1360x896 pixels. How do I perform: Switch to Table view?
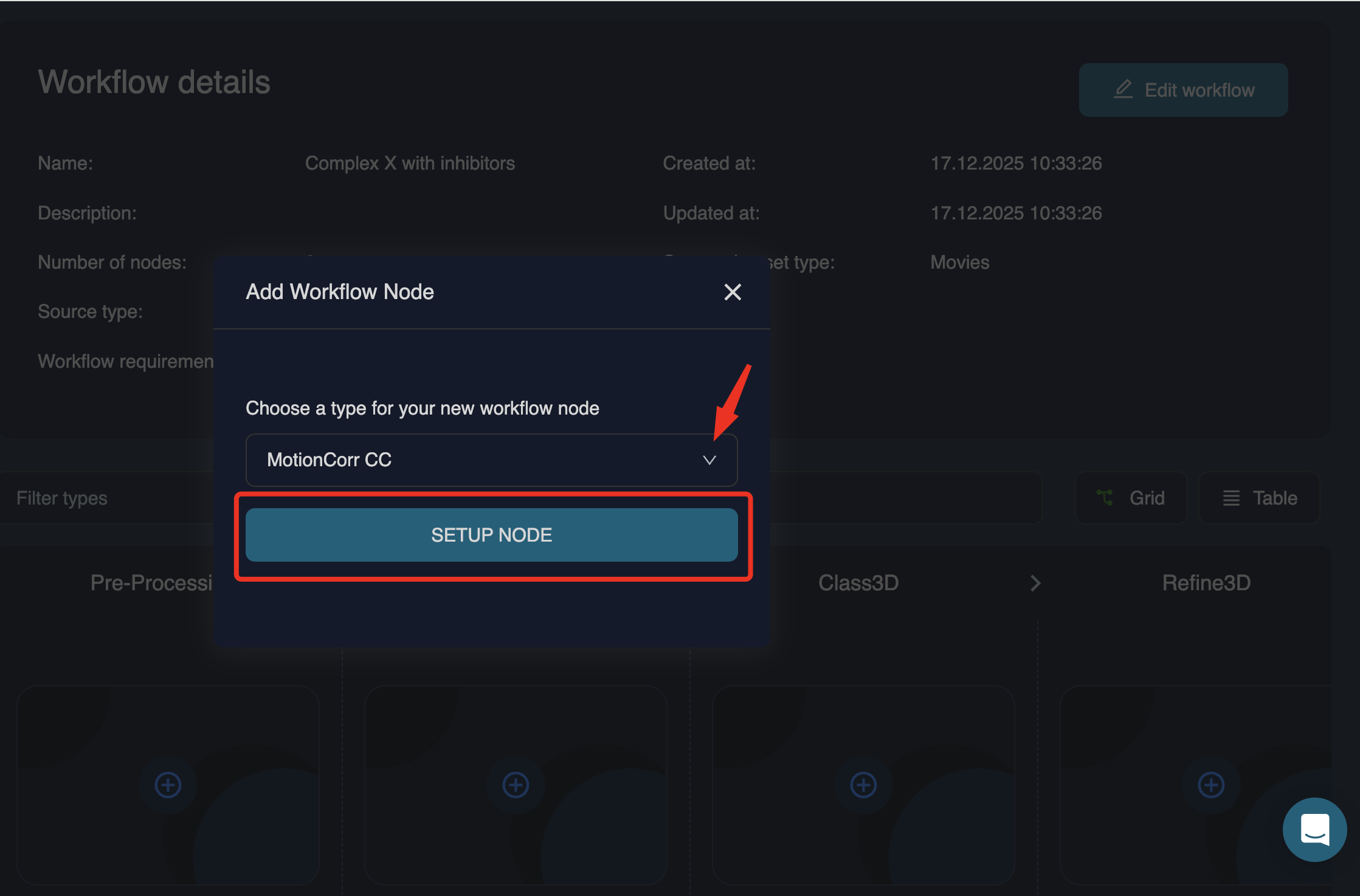click(x=1259, y=498)
